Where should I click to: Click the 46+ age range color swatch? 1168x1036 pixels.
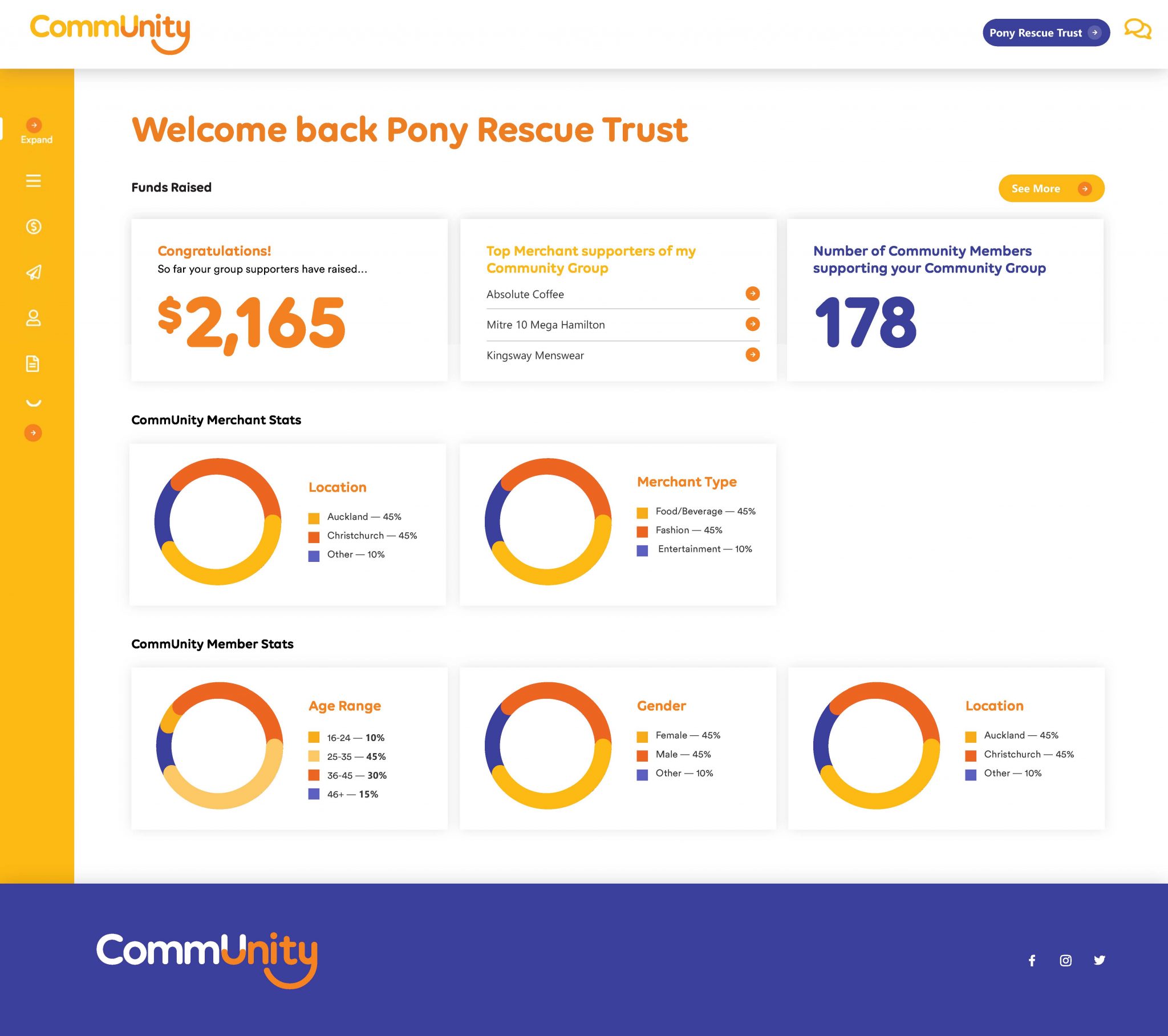314,794
